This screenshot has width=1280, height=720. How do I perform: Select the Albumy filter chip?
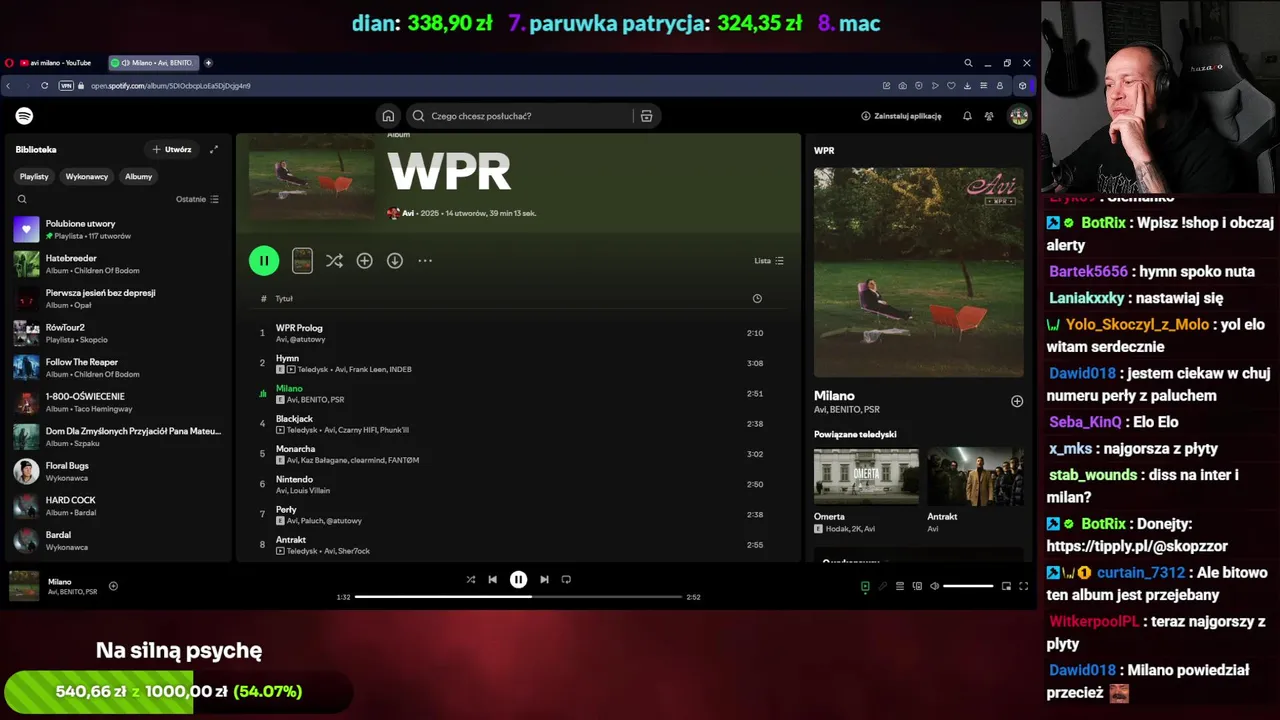coord(139,176)
